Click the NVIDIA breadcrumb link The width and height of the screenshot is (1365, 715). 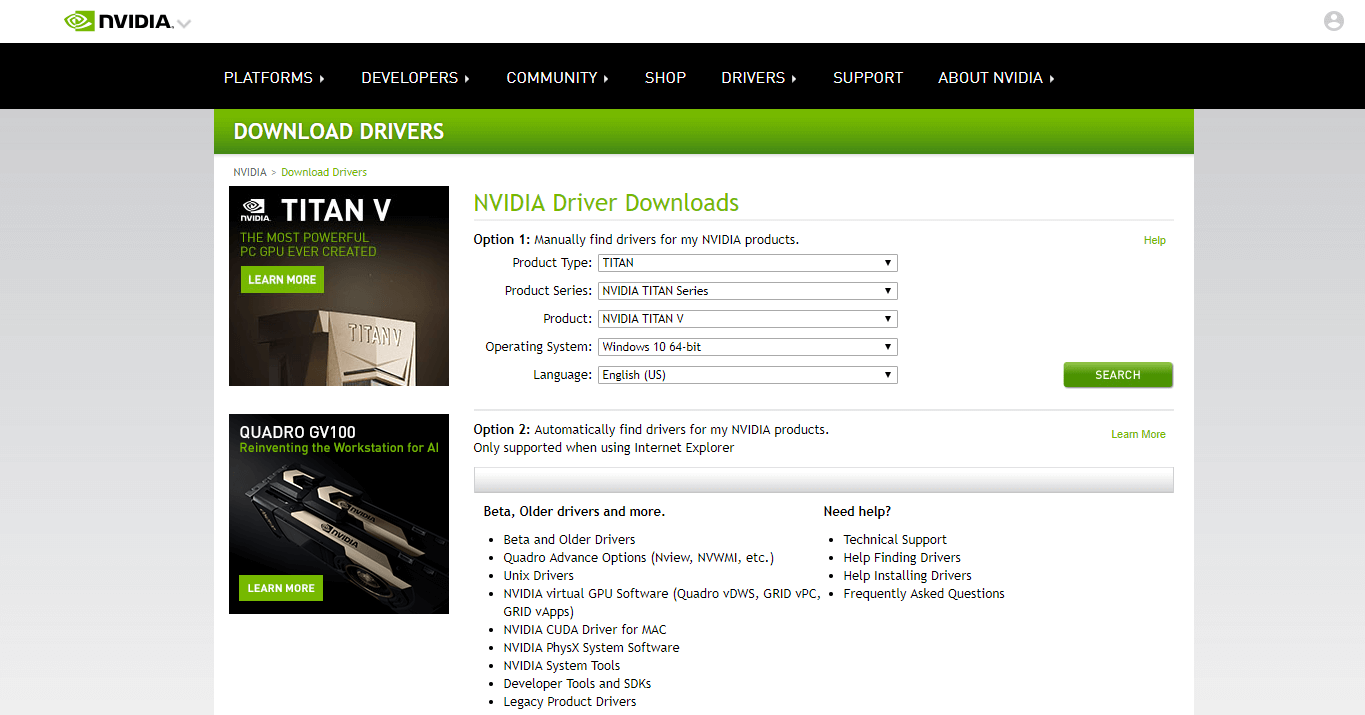250,172
